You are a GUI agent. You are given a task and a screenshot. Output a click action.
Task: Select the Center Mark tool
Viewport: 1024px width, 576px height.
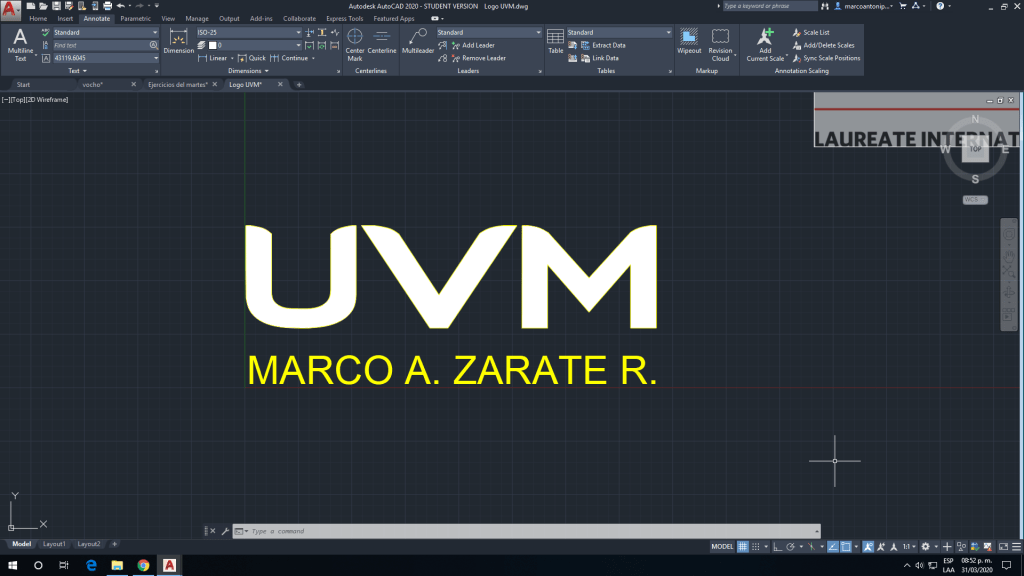click(355, 45)
